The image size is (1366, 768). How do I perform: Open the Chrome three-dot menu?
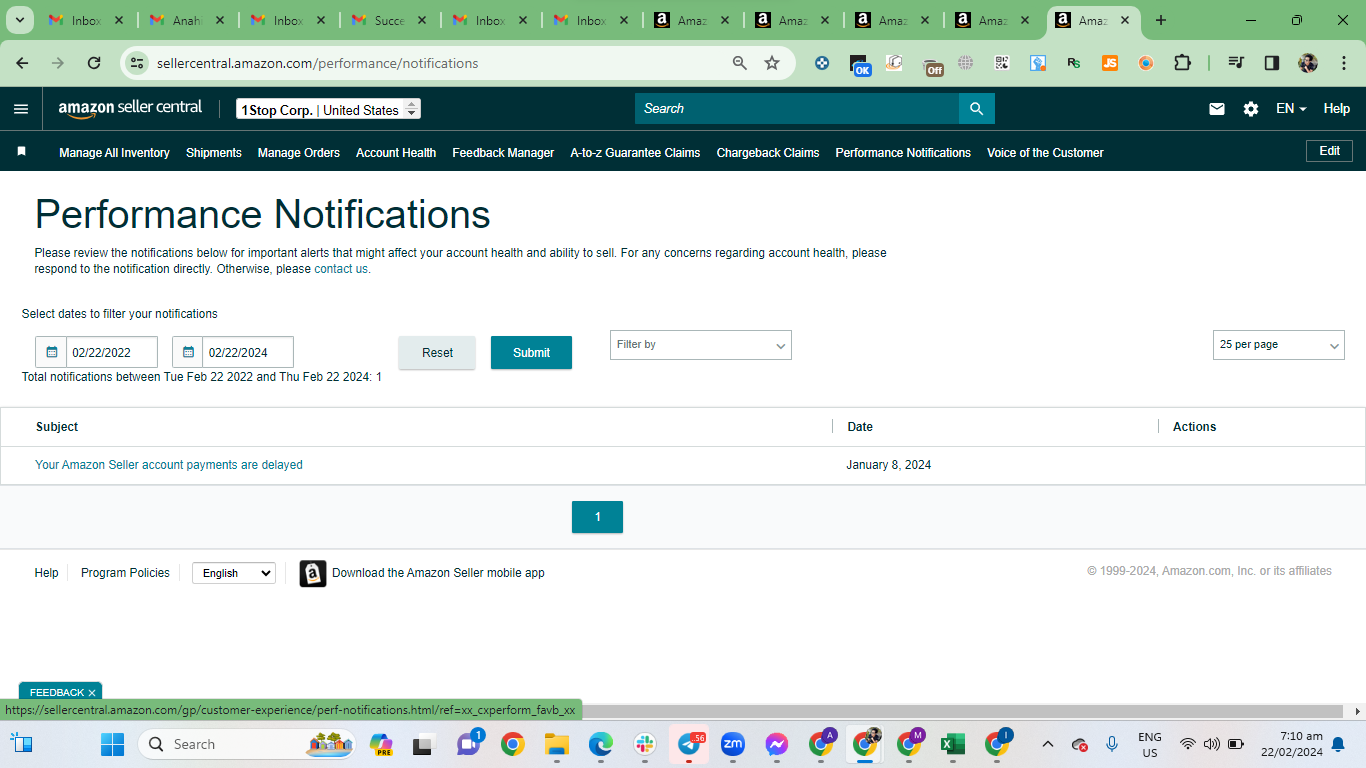click(1343, 63)
